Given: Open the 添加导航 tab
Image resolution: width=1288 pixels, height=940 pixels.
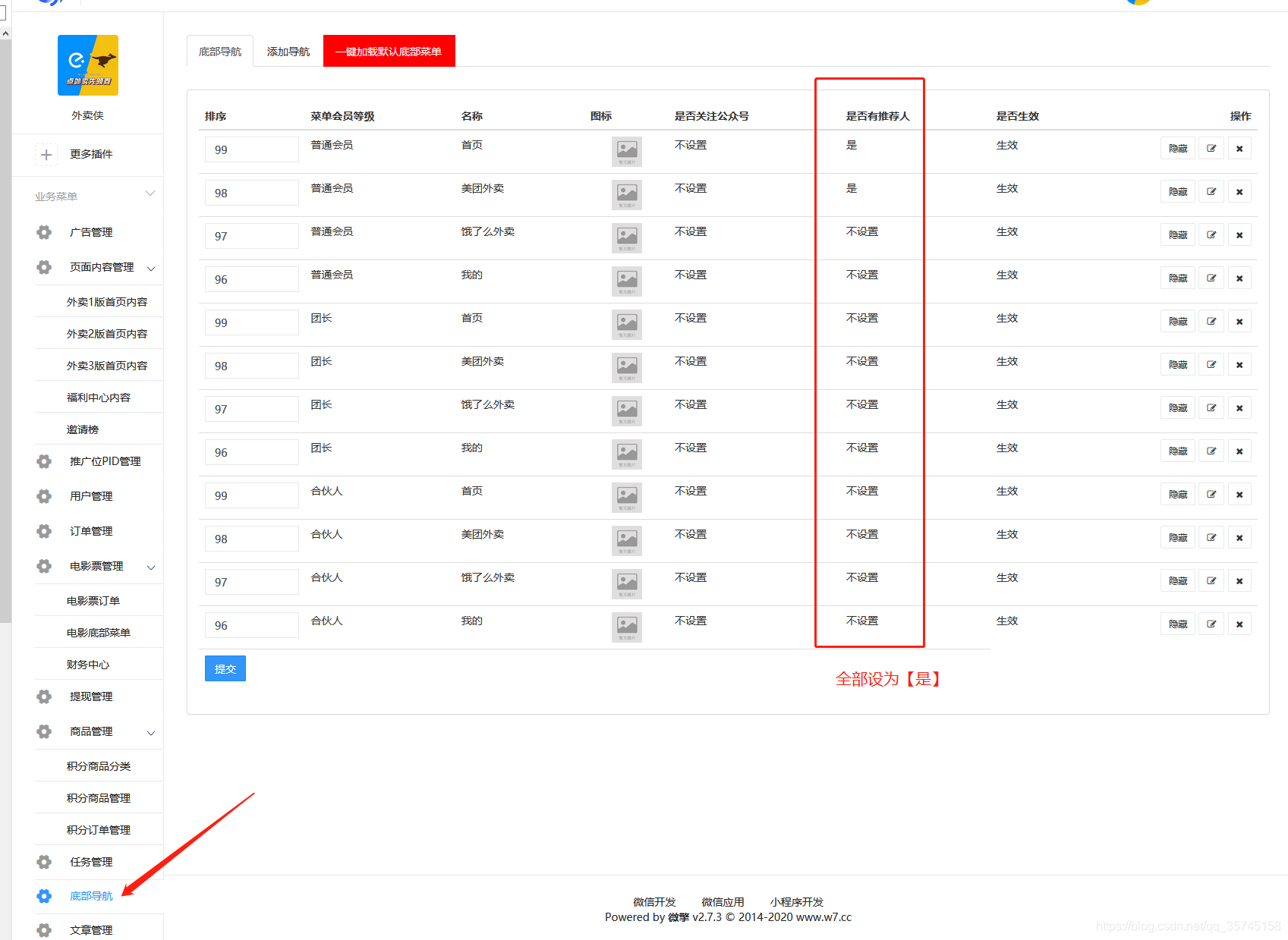Looking at the screenshot, I should (x=288, y=52).
